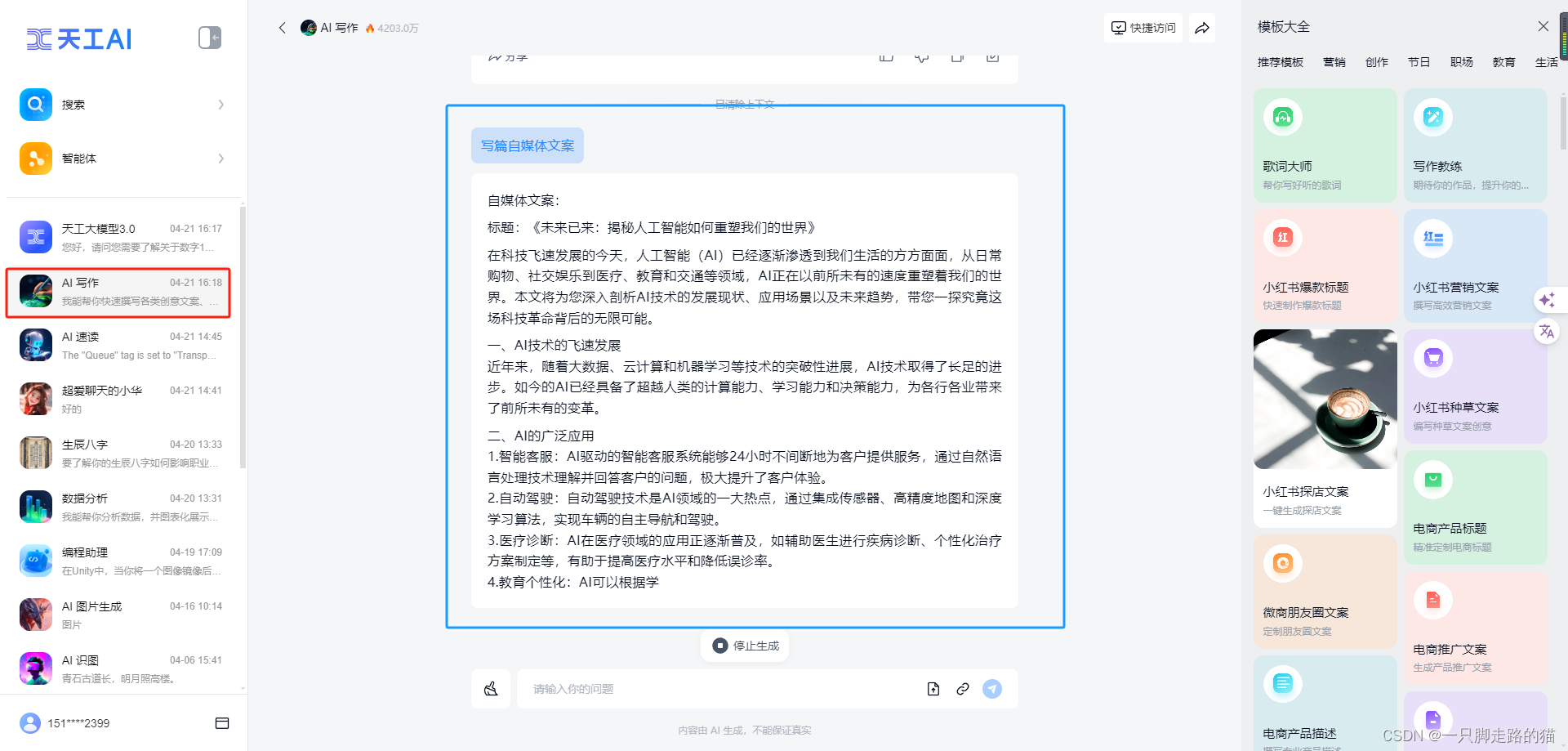Switch to the 营销 tab
1568x751 pixels.
[1334, 62]
